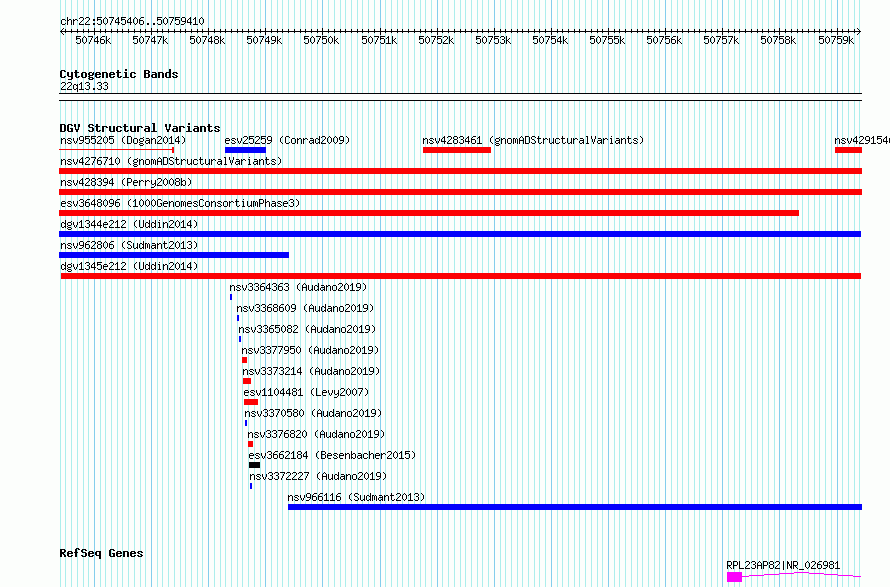
Task: Select the dgv1344e212 blue variant bar
Action: [460, 234]
